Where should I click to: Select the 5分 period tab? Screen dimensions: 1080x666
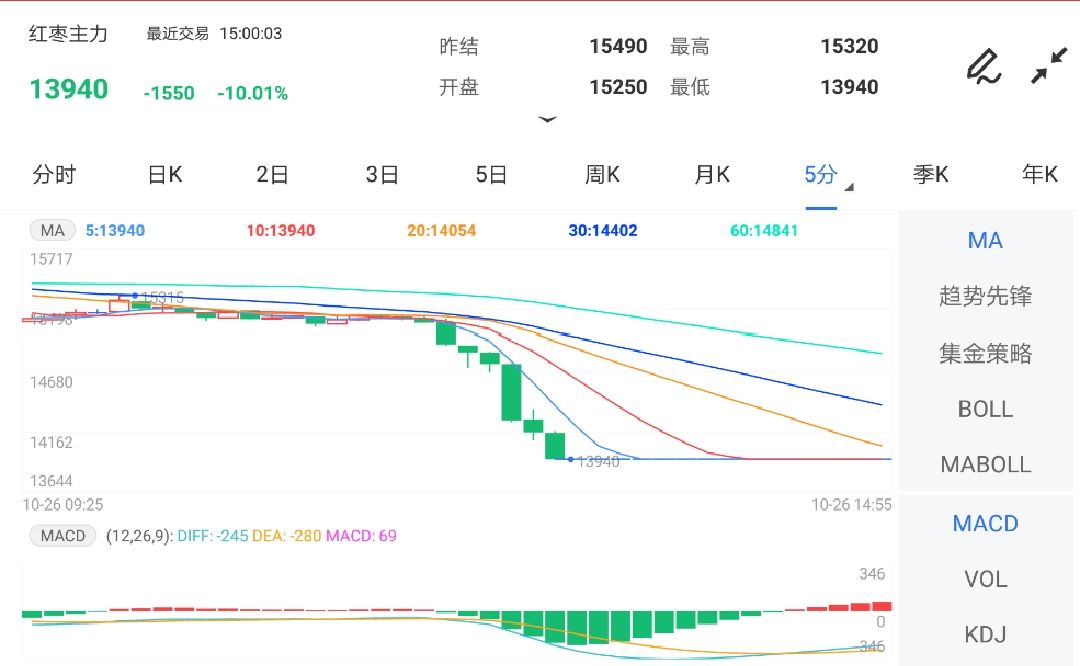click(821, 174)
